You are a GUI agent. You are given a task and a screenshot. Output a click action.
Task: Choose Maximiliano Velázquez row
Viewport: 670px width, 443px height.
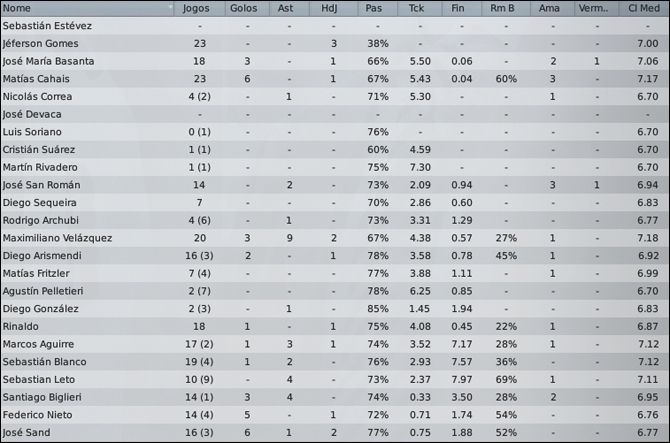pyautogui.click(x=57, y=238)
